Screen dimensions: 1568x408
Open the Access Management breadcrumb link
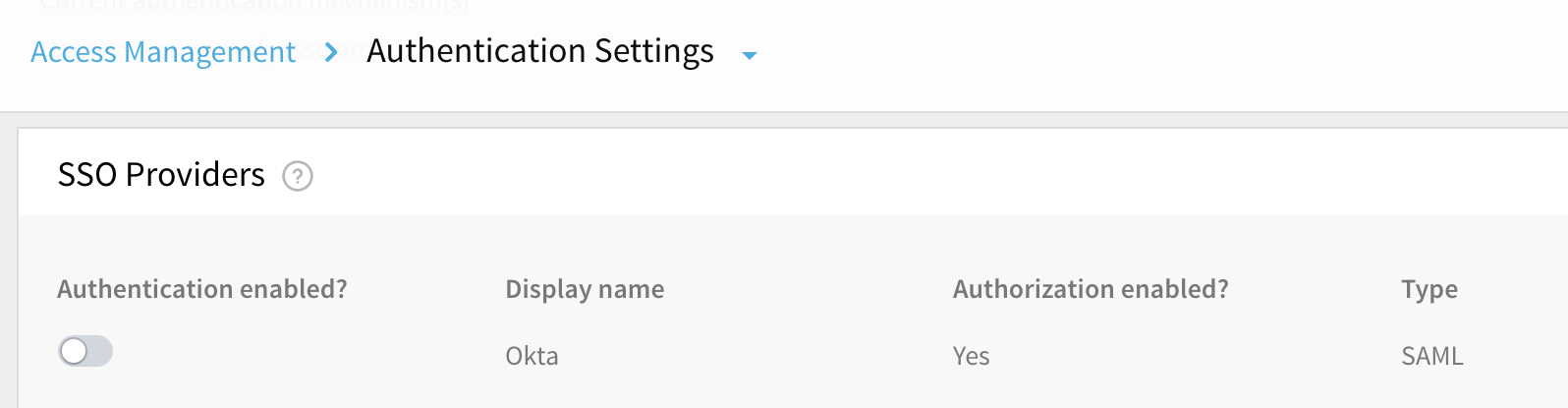tap(163, 52)
